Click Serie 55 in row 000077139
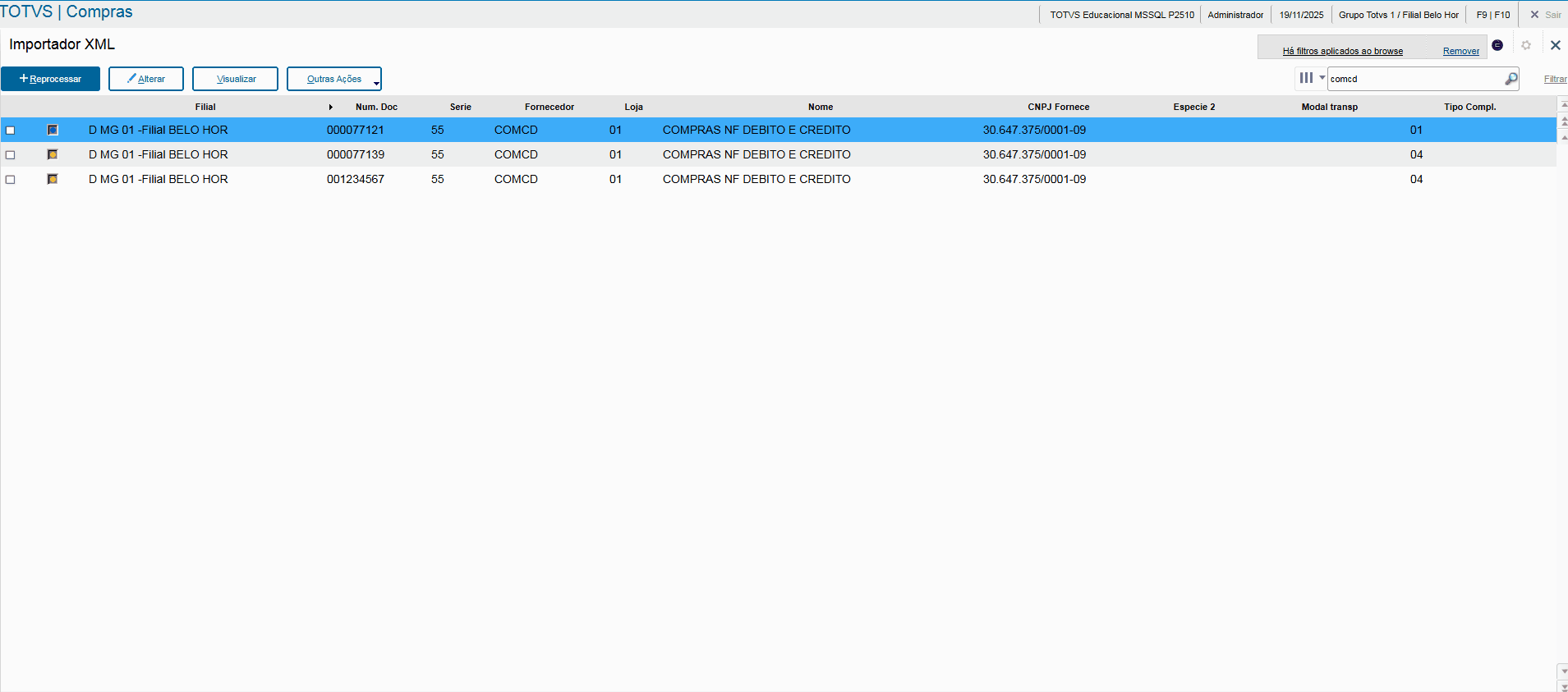 (437, 154)
